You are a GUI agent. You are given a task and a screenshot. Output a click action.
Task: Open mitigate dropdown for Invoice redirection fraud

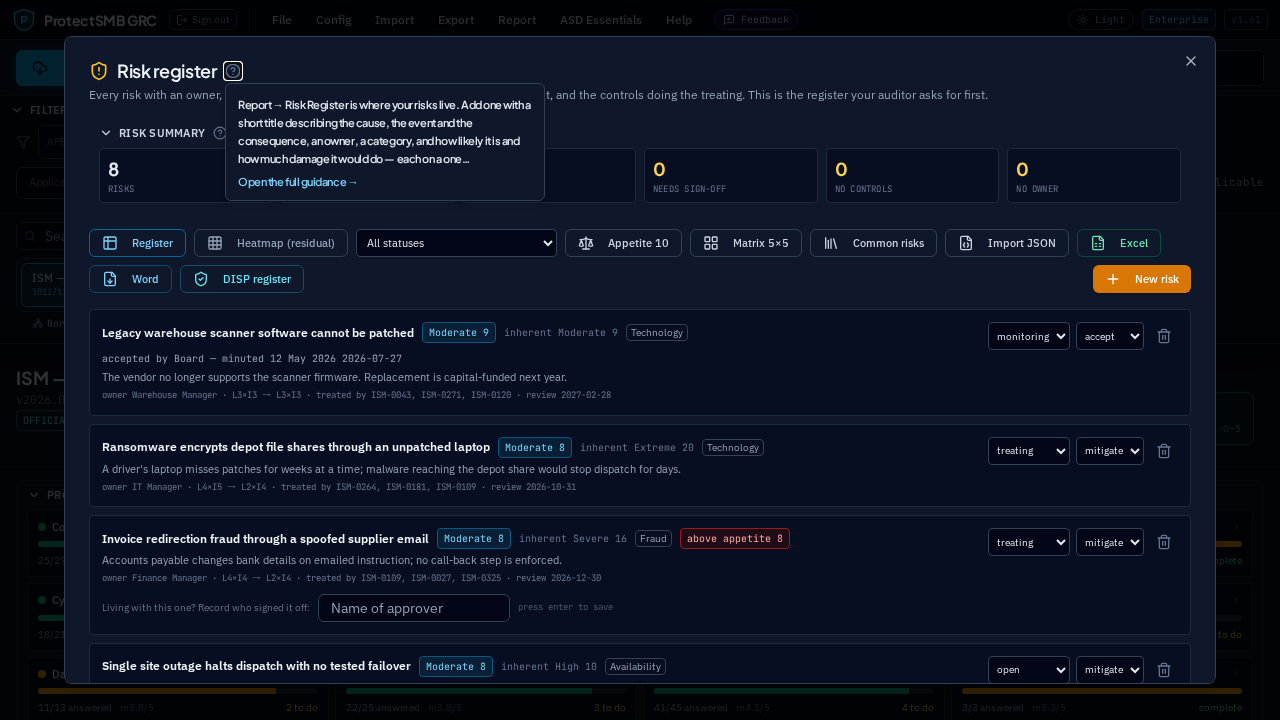[1110, 542]
